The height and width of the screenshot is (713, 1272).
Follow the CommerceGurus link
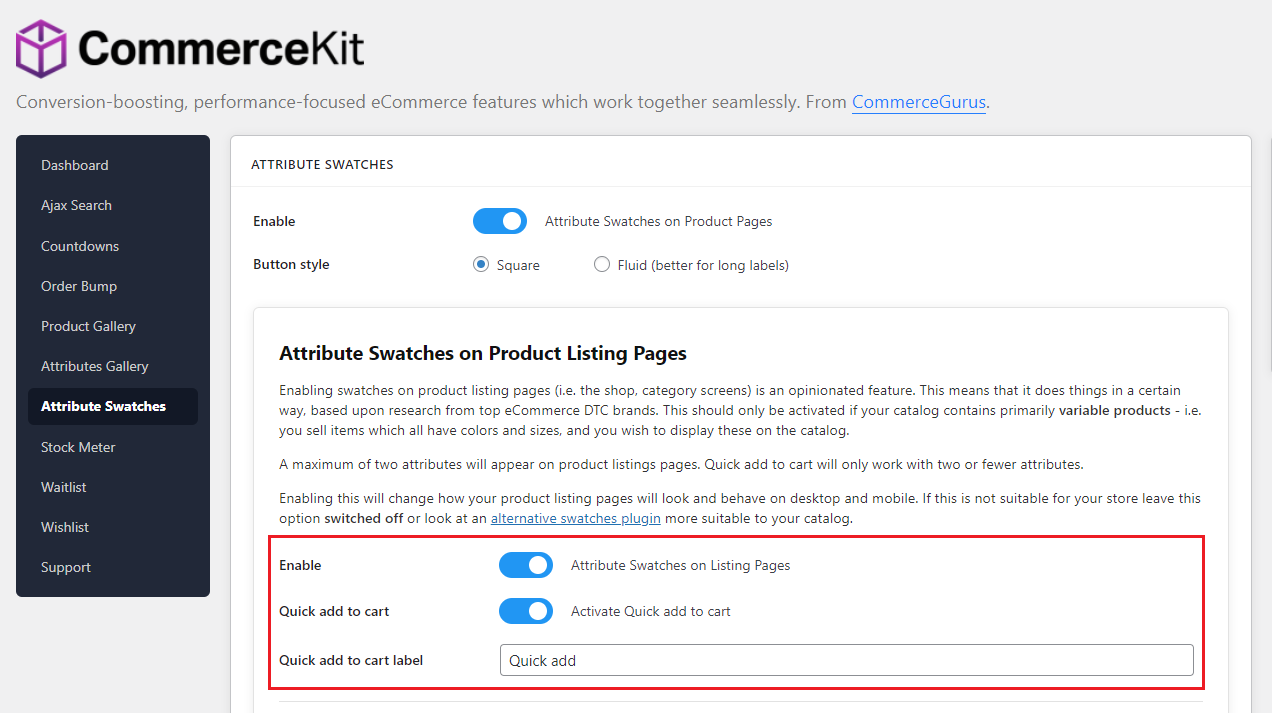click(919, 102)
